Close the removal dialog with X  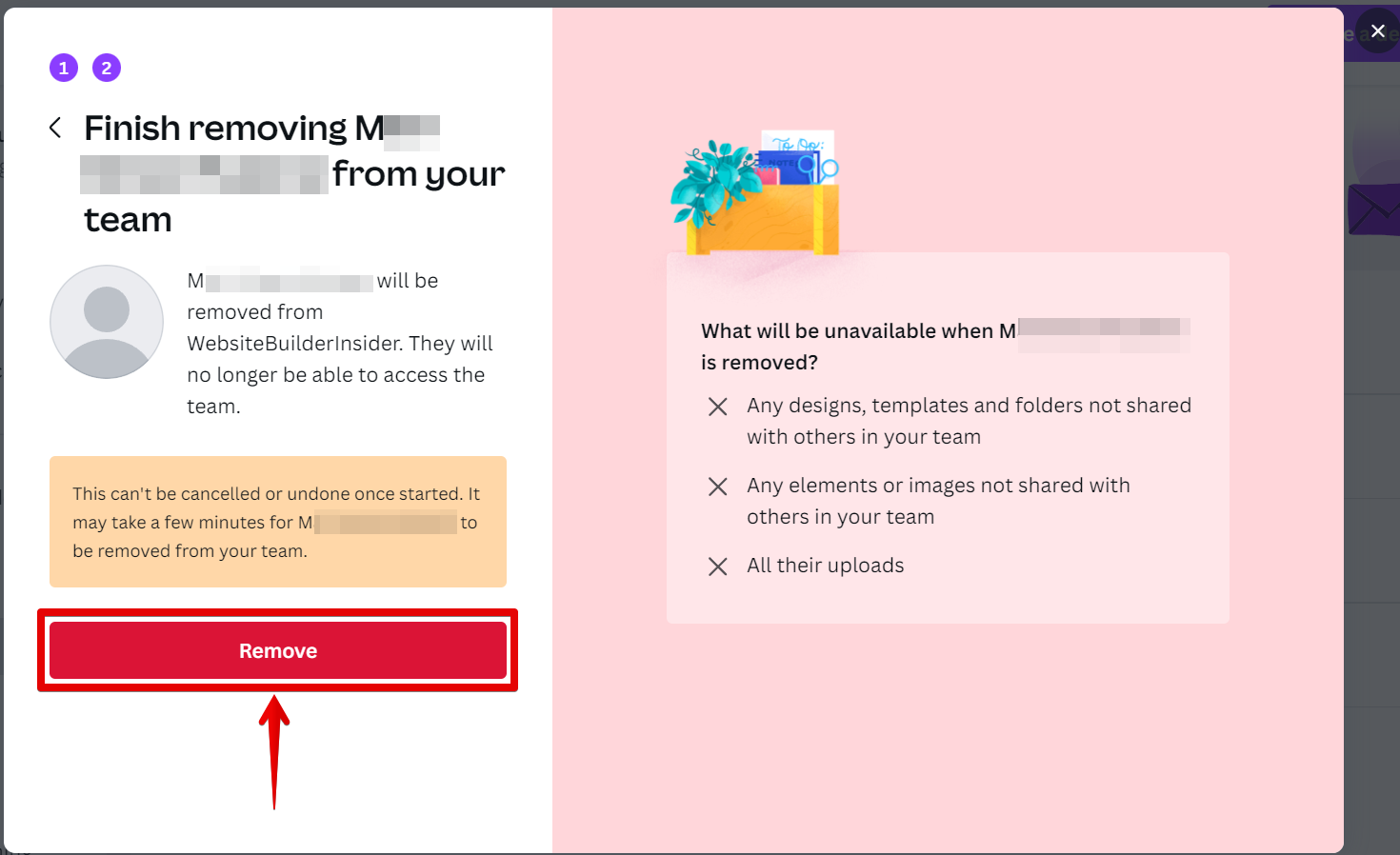coord(1377,30)
